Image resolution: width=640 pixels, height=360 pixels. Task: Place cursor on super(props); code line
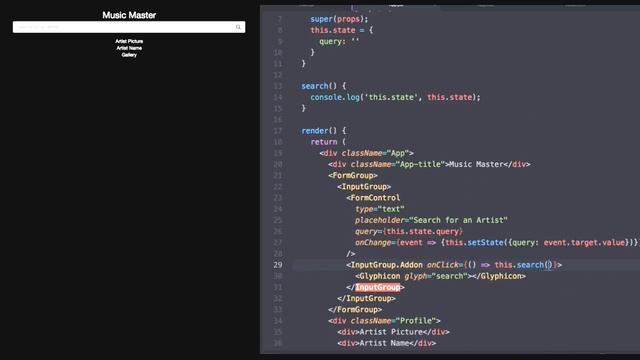click(339, 19)
